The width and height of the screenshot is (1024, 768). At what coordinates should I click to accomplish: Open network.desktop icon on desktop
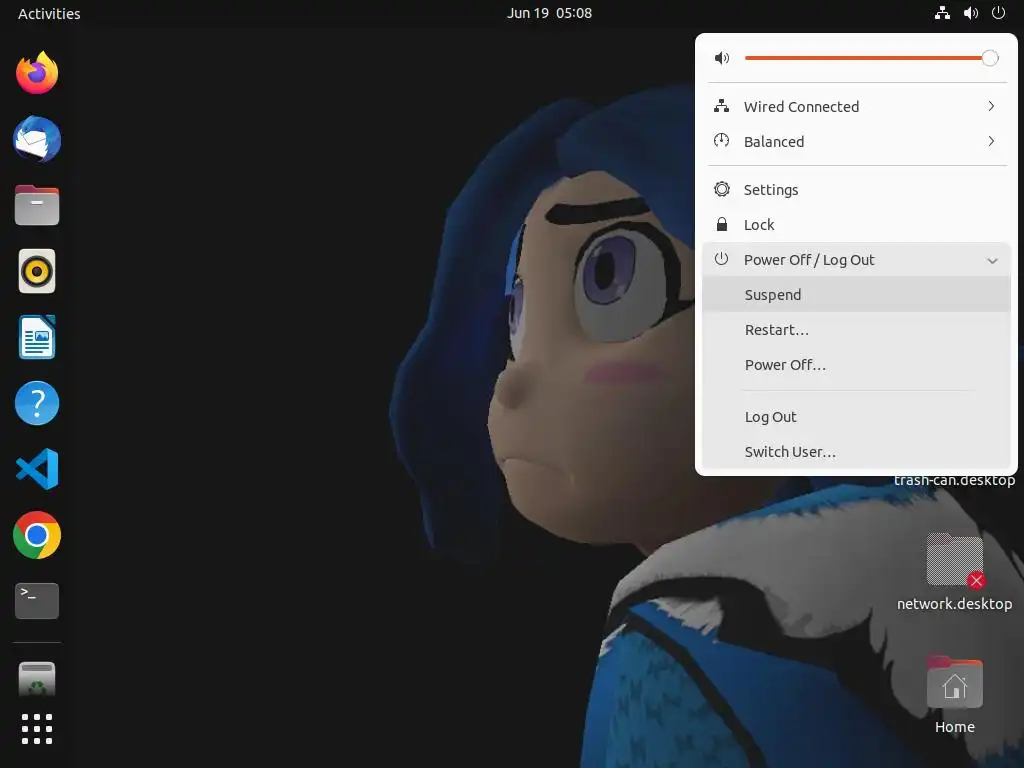point(954,560)
